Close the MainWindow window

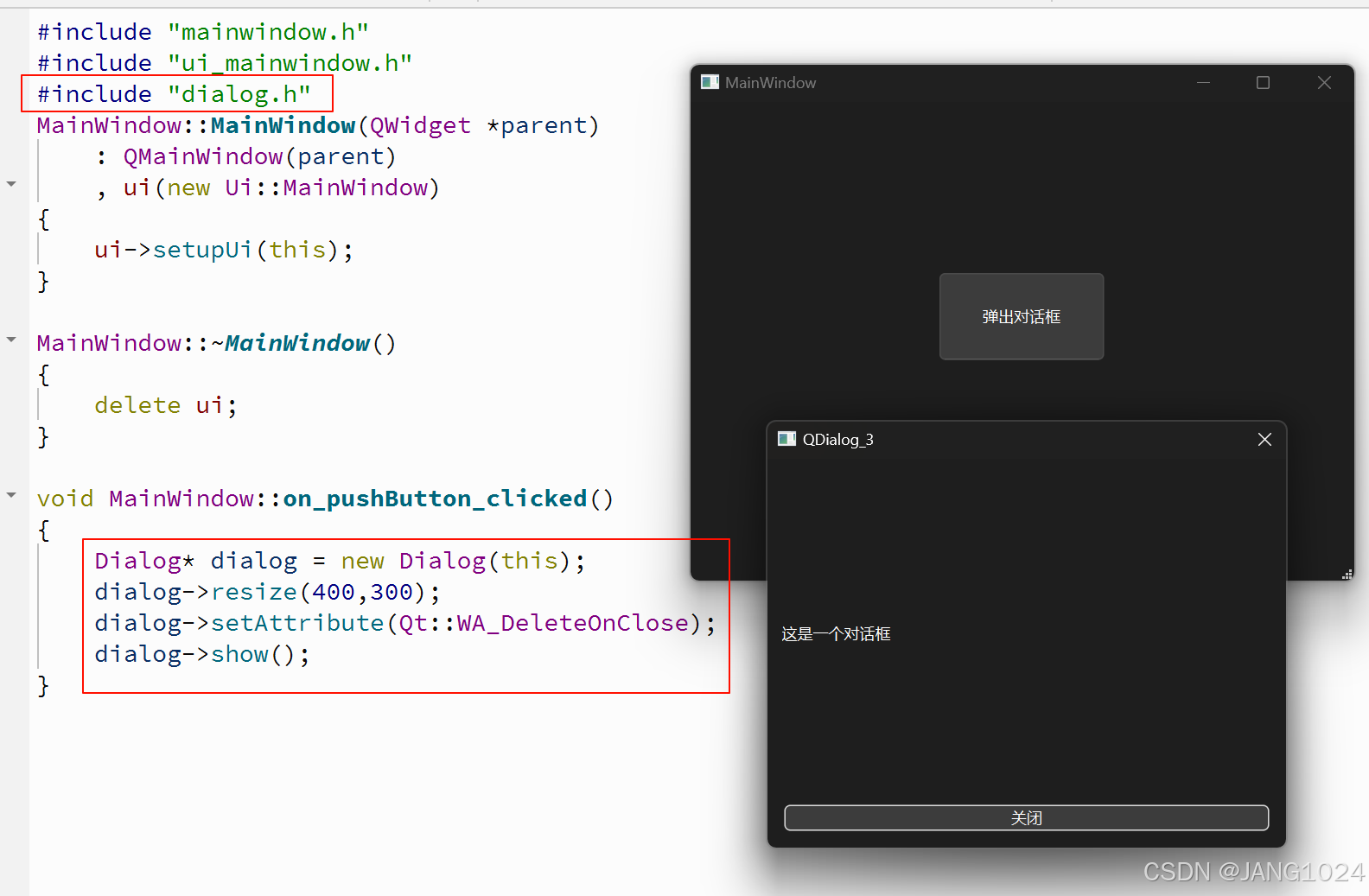[1324, 83]
